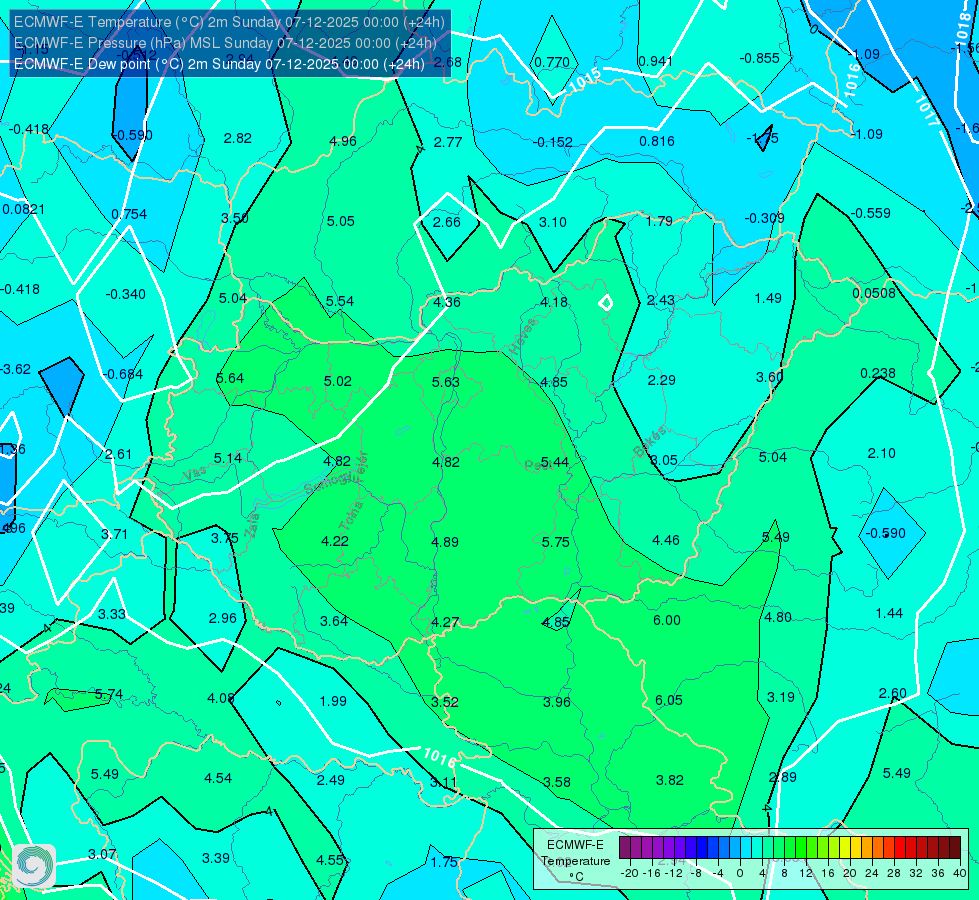
Task: Click the -0.309 temperature value
Action: click(764, 218)
